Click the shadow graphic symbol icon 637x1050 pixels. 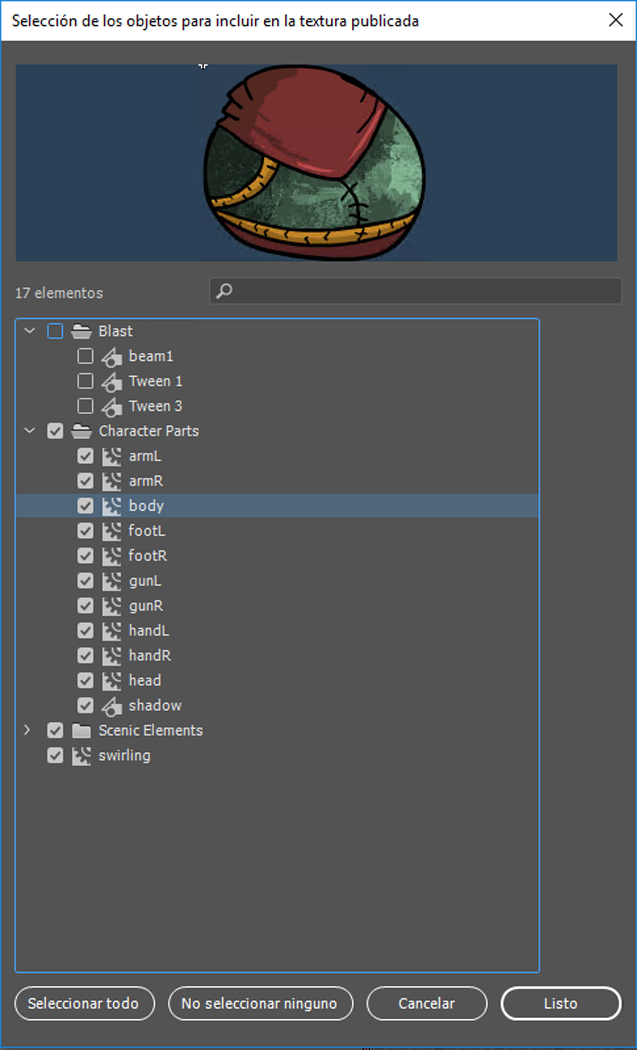tap(111, 705)
